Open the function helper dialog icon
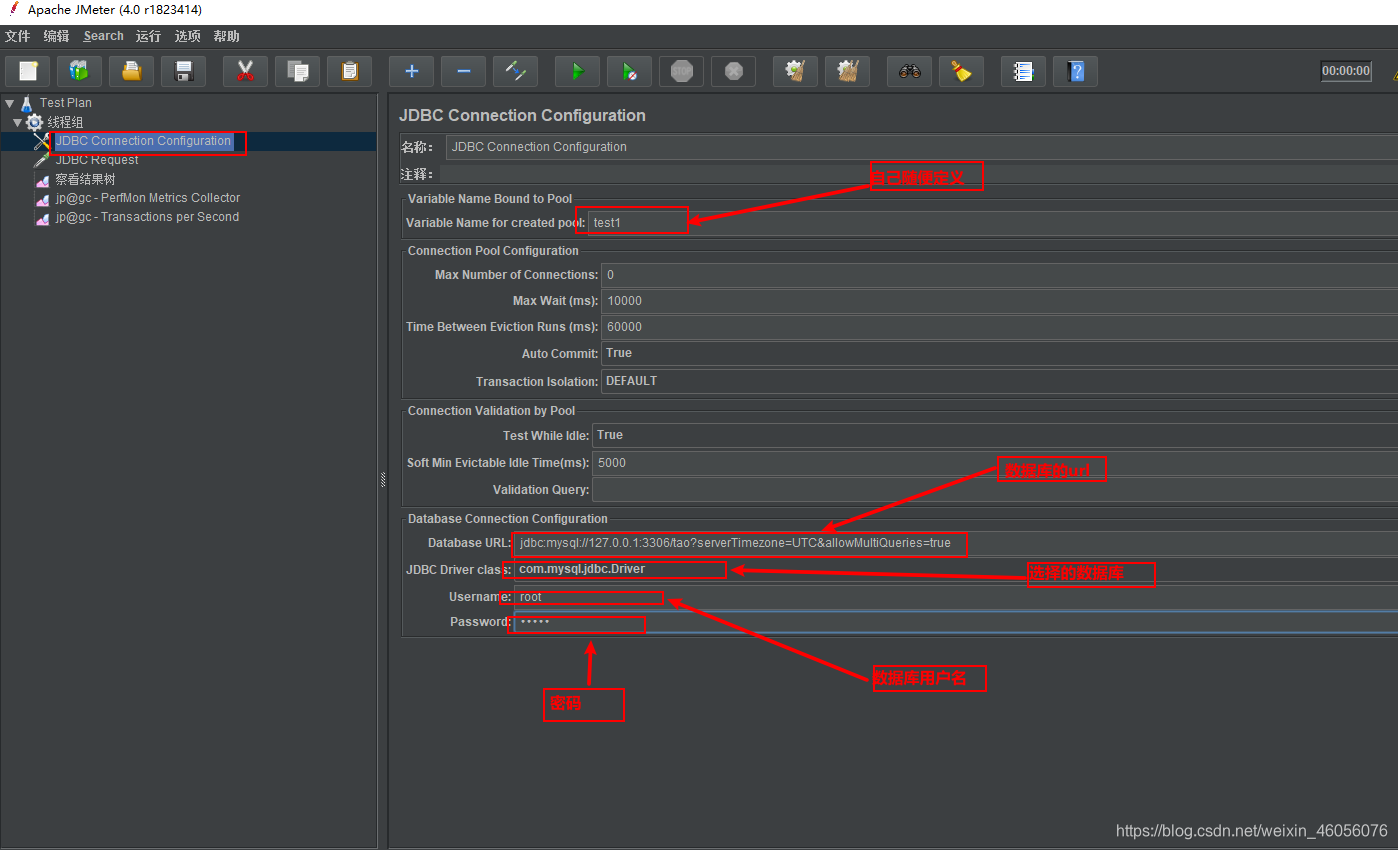Screen dimensions: 1398x850 pyautogui.click(x=1023, y=71)
